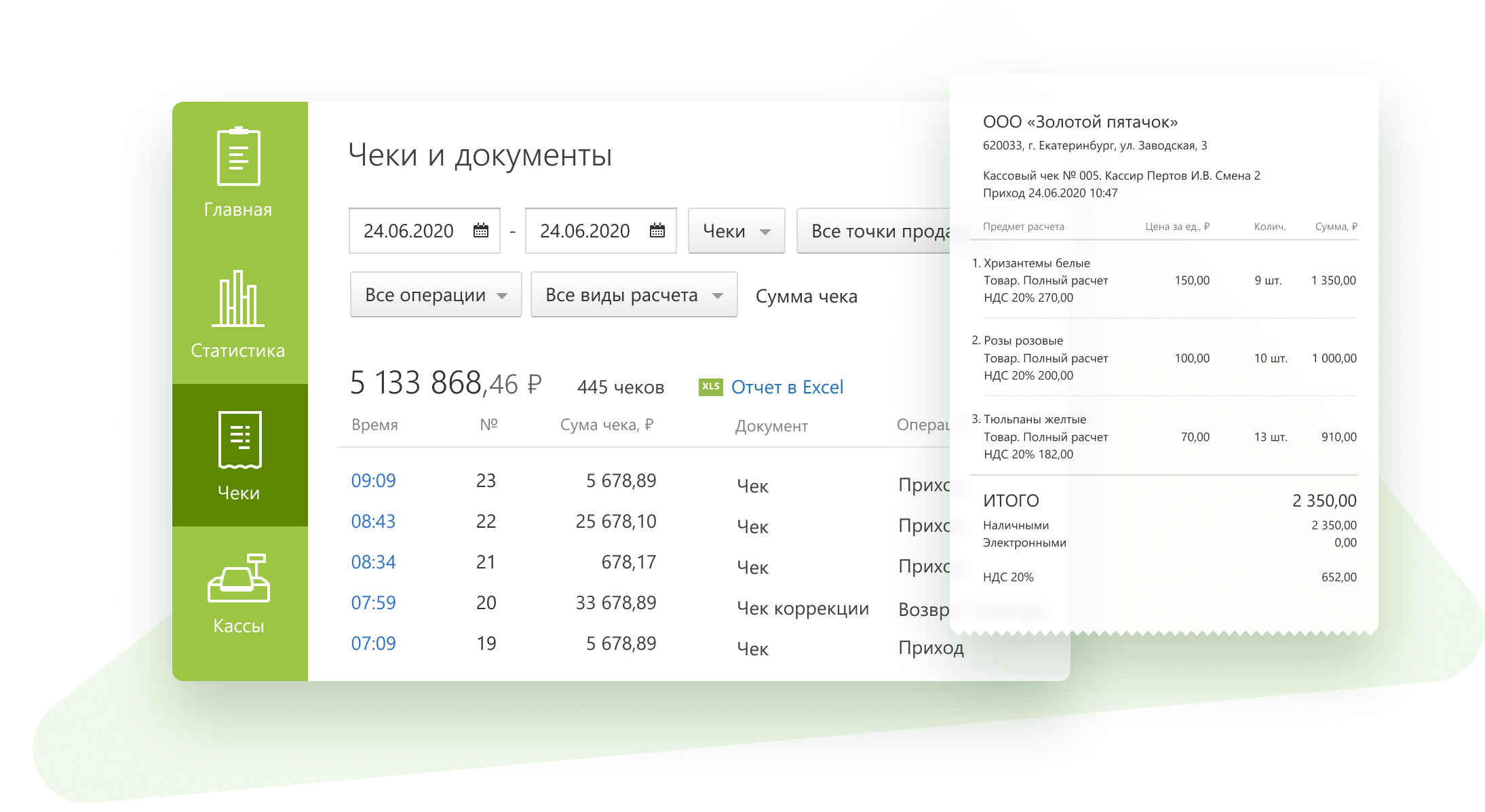The width and height of the screenshot is (1485, 812).
Task: Click calendar icon in start date field
Action: pos(481,231)
